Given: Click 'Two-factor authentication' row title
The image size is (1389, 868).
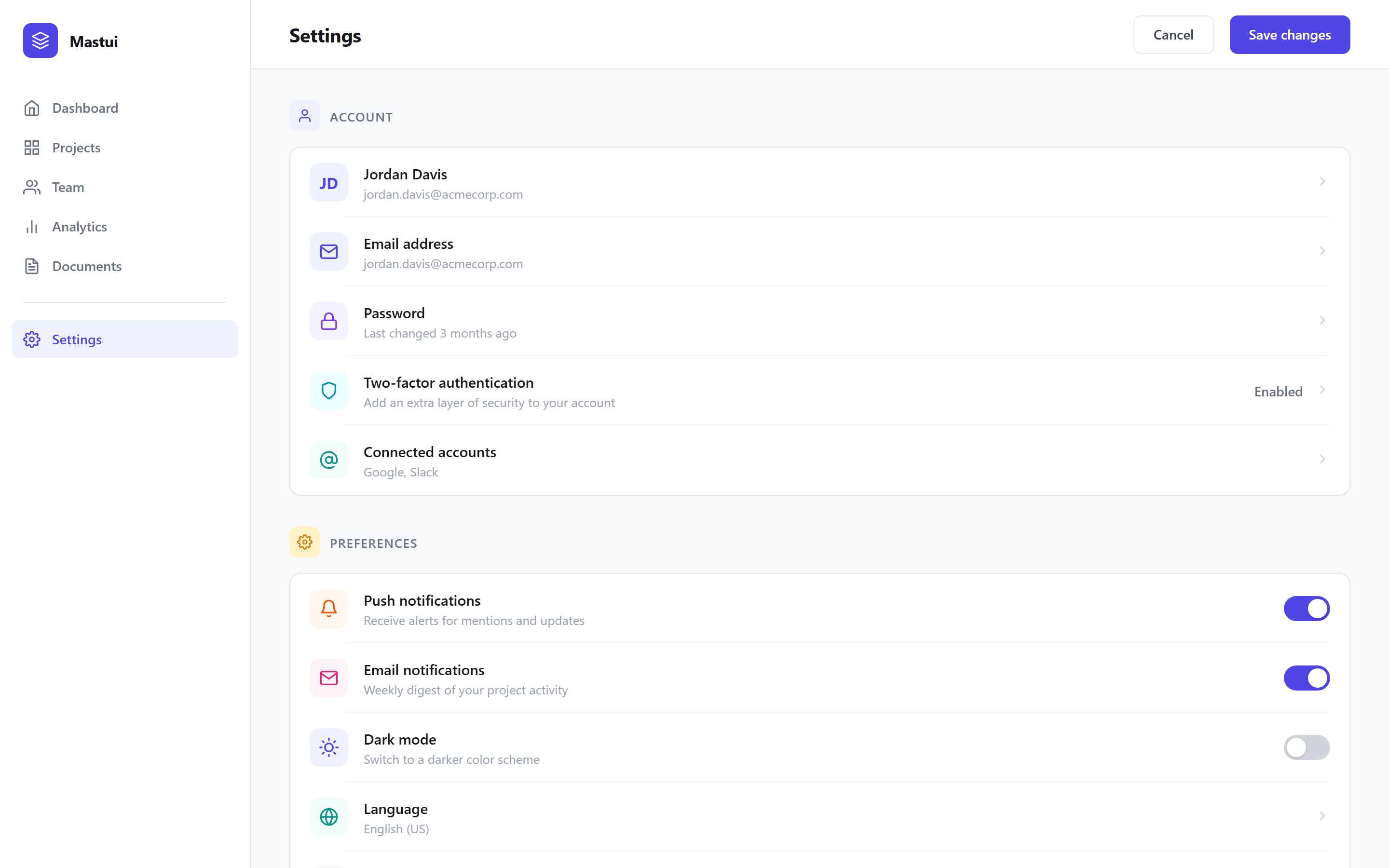Looking at the screenshot, I should pyautogui.click(x=449, y=382).
